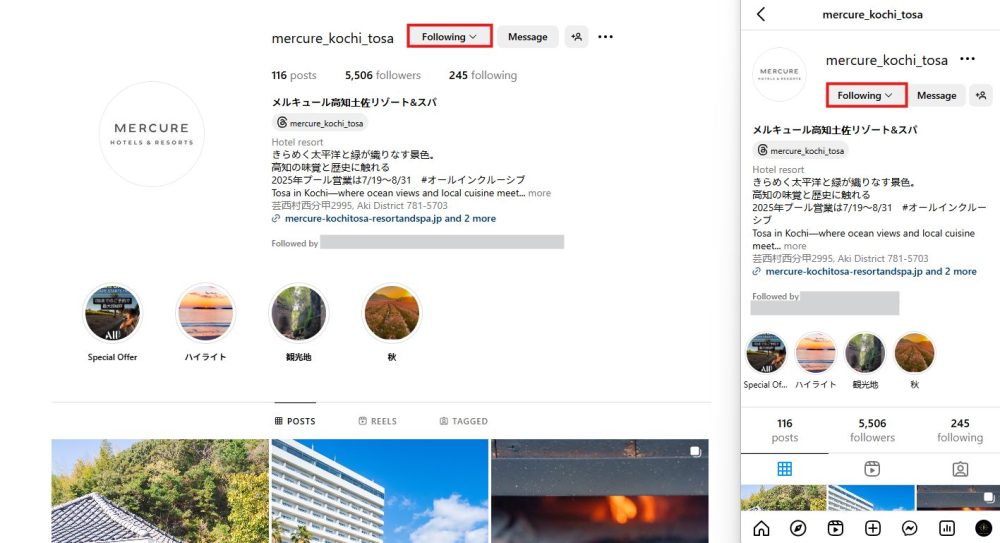Open the white hotel building post in desktop grid

point(379,491)
